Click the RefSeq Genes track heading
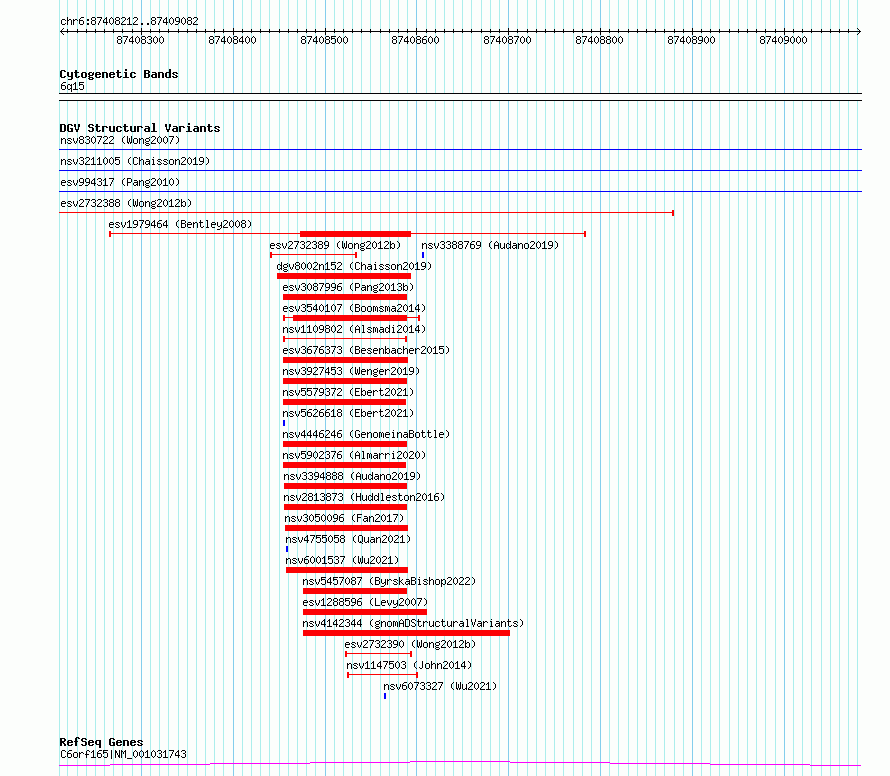The height and width of the screenshot is (776, 890). tap(101, 742)
